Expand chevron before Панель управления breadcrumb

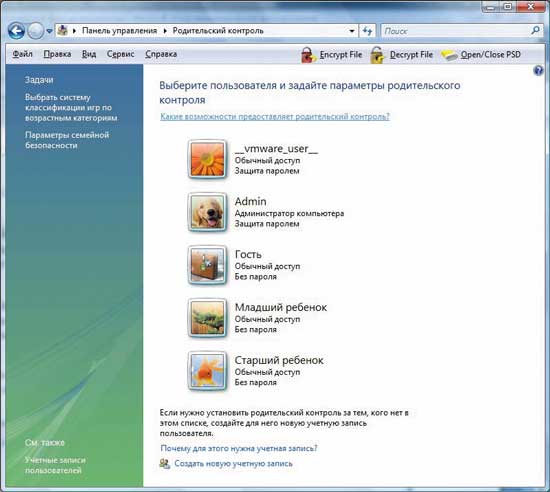tap(74, 31)
